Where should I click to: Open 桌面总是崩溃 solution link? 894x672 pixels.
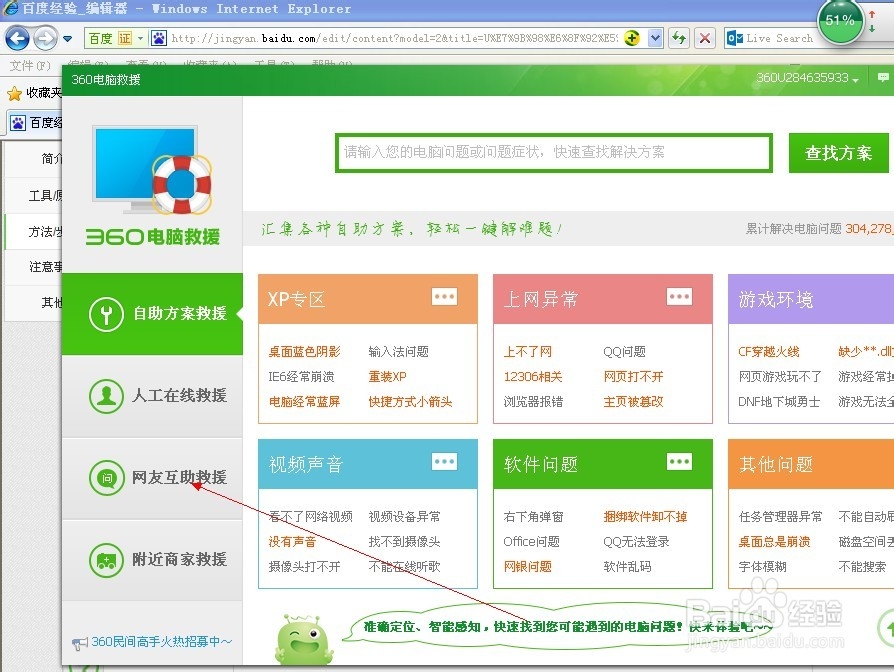click(774, 542)
